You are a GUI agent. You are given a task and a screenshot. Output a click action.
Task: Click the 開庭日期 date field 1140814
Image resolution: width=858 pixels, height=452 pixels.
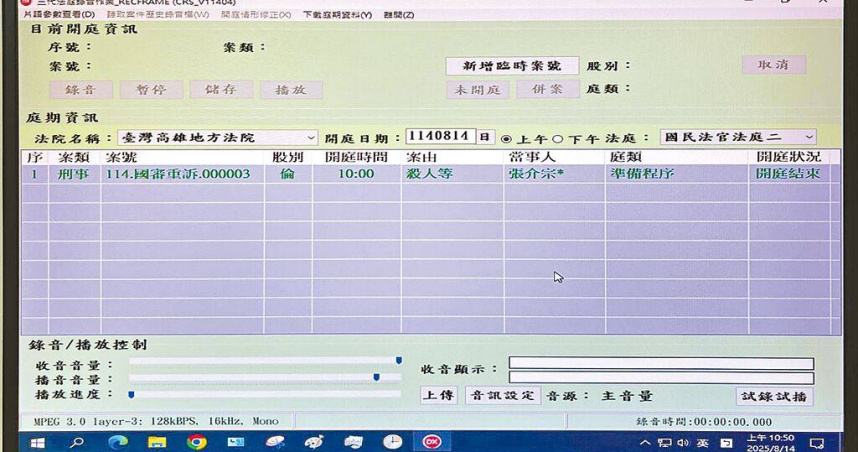pos(440,136)
